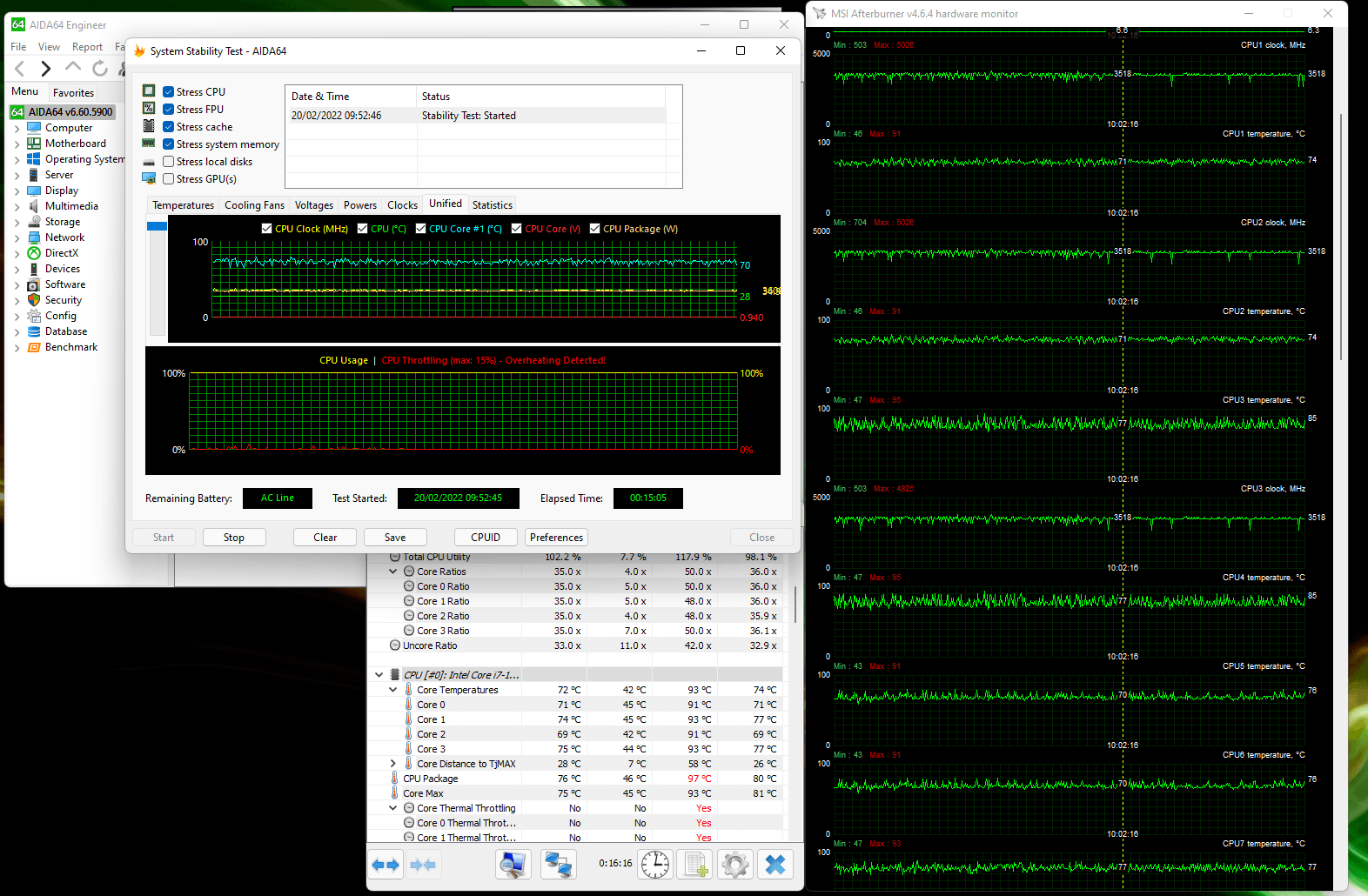
Task: Click the blue X close sensors icon
Action: tap(775, 864)
